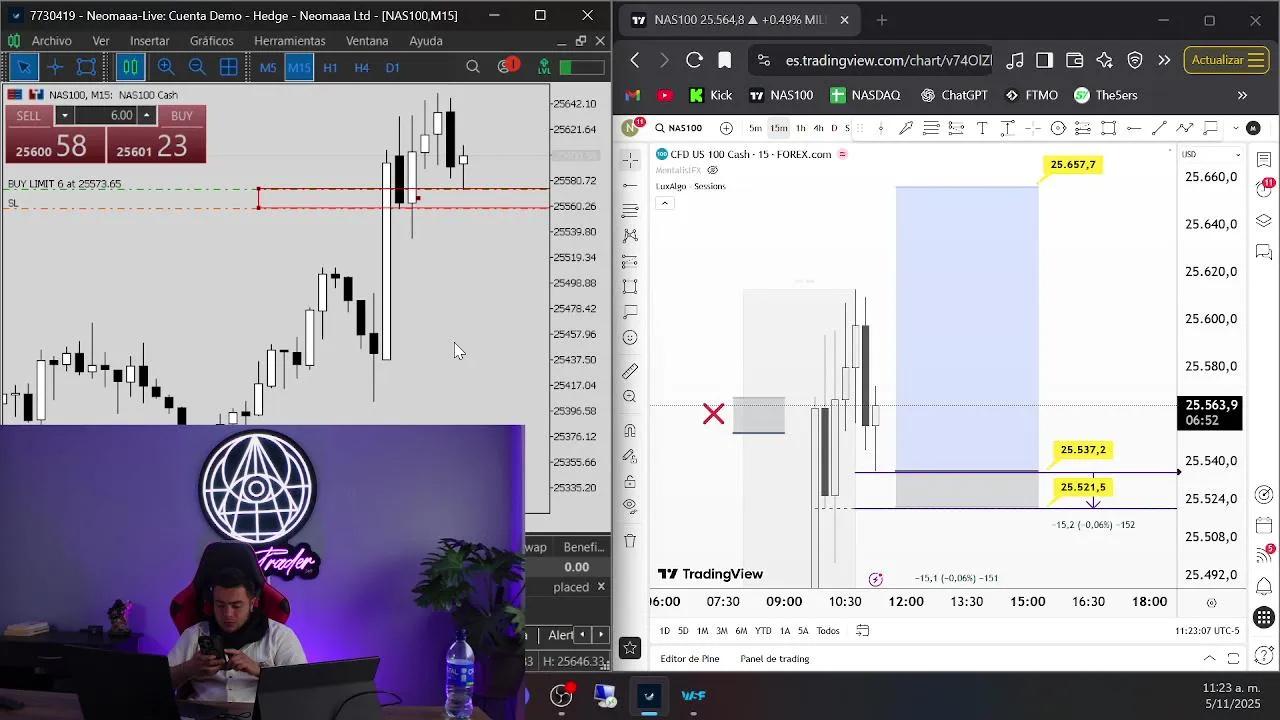The image size is (1280, 720).
Task: Open new browser tab with plus
Action: [881, 20]
